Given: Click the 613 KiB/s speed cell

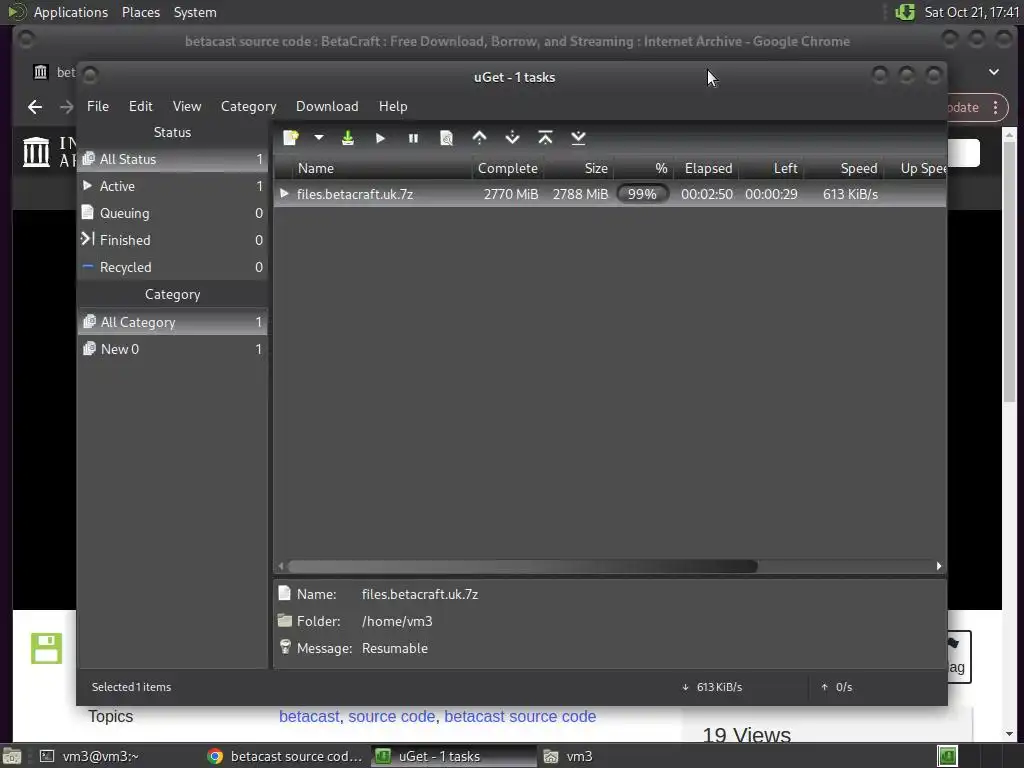Looking at the screenshot, I should tap(850, 194).
